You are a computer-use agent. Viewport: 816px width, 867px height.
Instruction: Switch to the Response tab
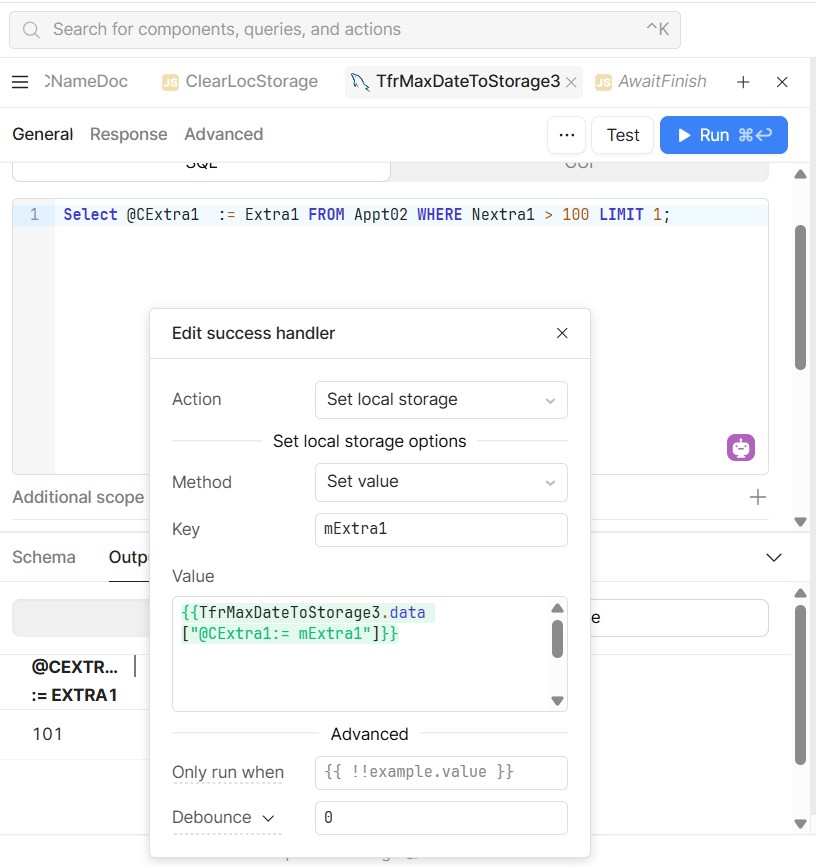(128, 134)
